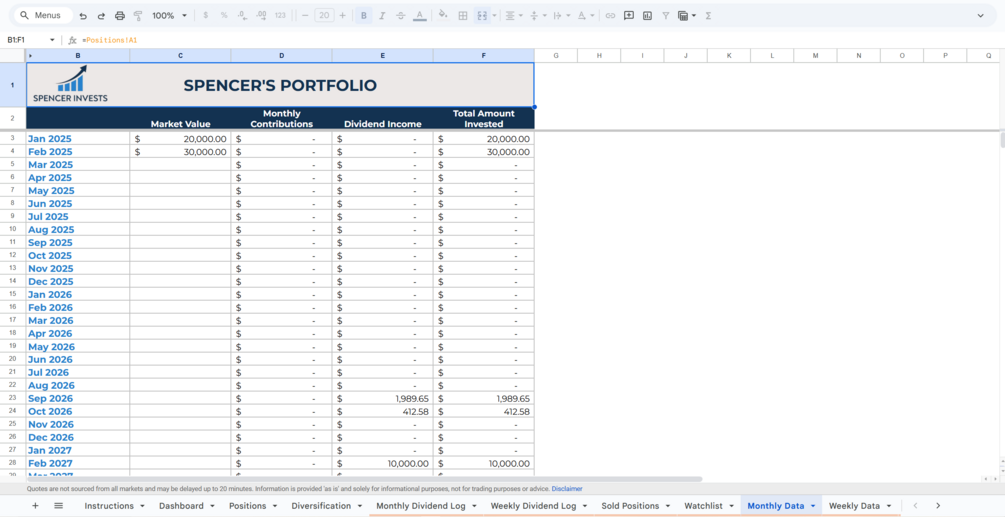Add a new sheet with the plus icon

[x=35, y=505]
